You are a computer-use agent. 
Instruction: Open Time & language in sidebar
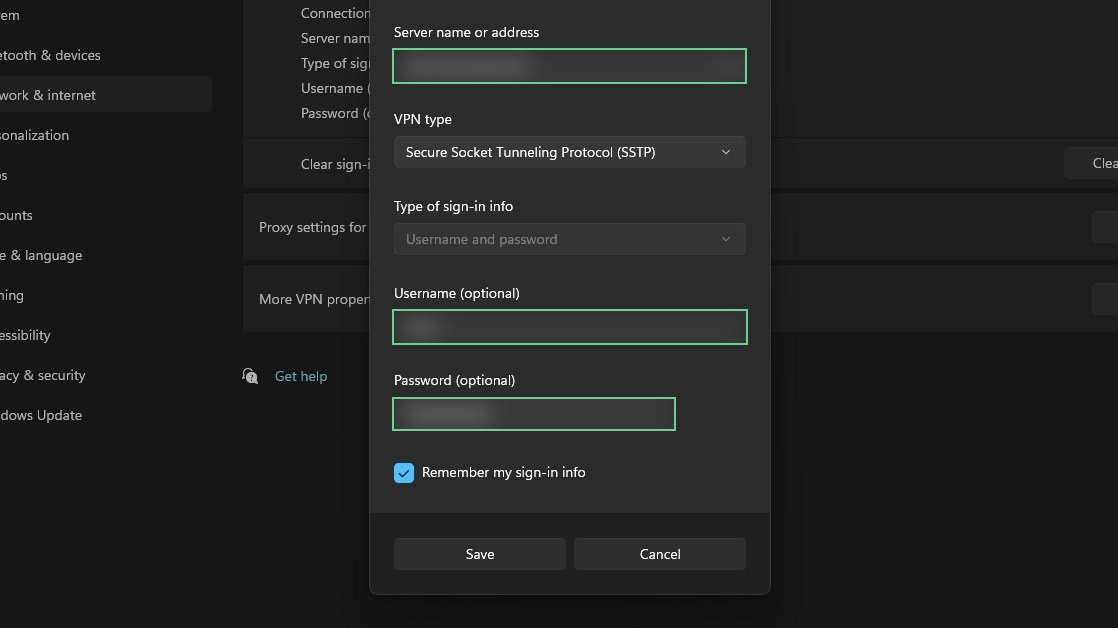click(x=41, y=254)
